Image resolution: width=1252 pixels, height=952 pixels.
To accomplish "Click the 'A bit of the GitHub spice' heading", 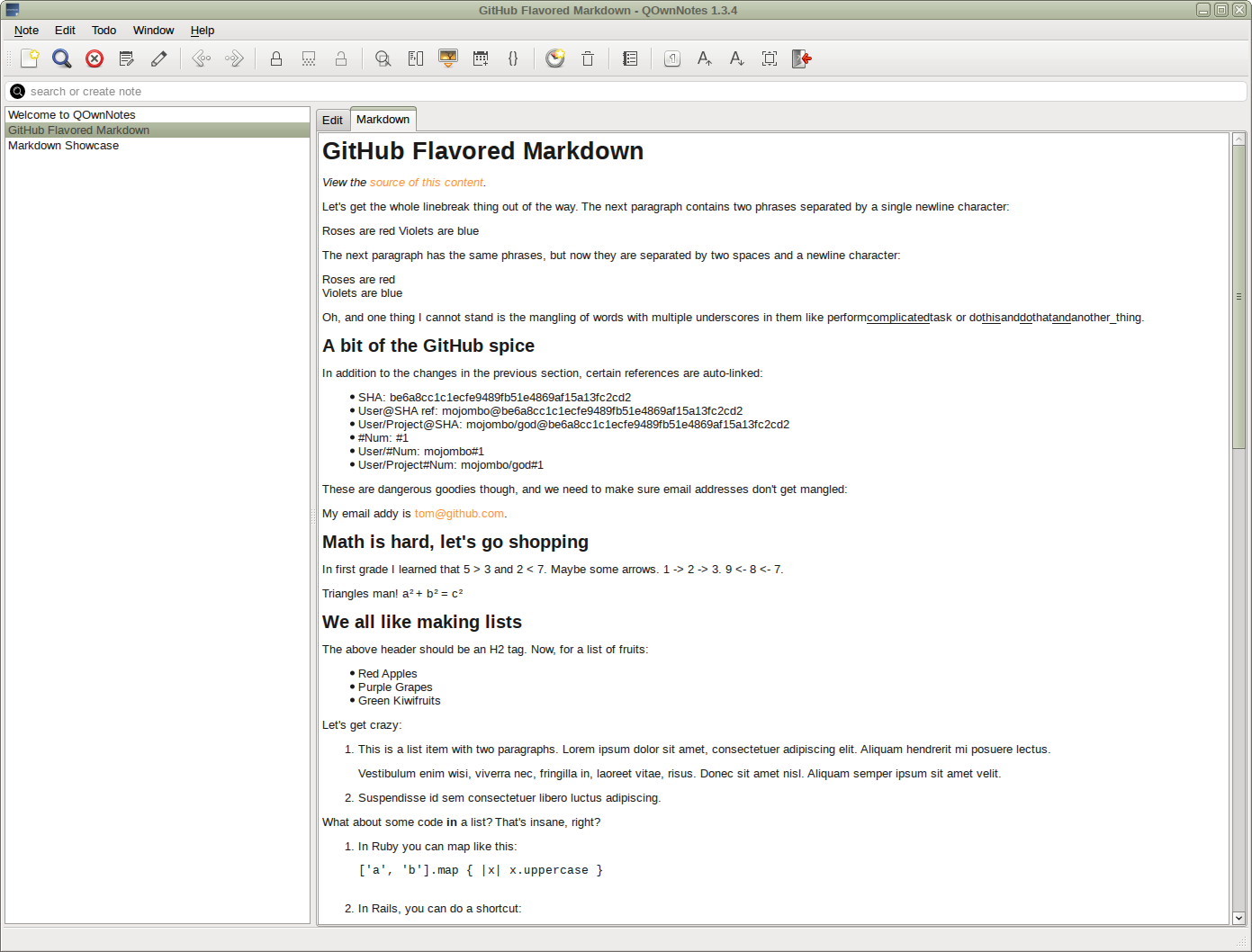I will coord(428,346).
